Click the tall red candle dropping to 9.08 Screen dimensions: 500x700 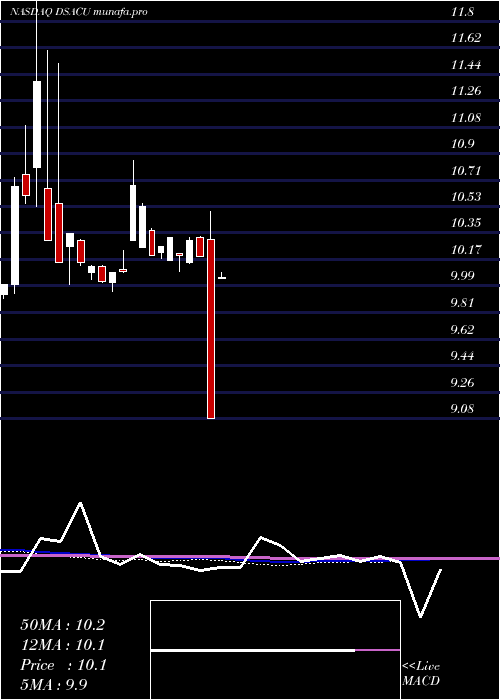pyautogui.click(x=211, y=329)
